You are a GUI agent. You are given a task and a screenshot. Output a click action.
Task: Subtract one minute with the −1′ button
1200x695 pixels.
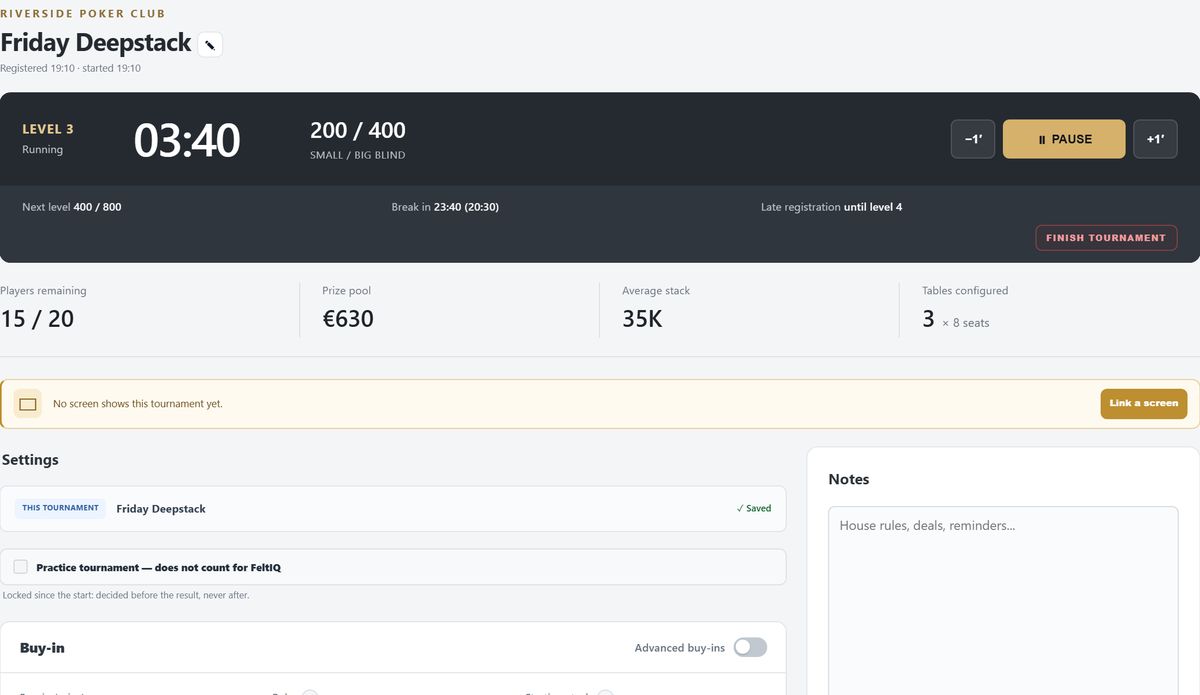pyautogui.click(x=973, y=139)
